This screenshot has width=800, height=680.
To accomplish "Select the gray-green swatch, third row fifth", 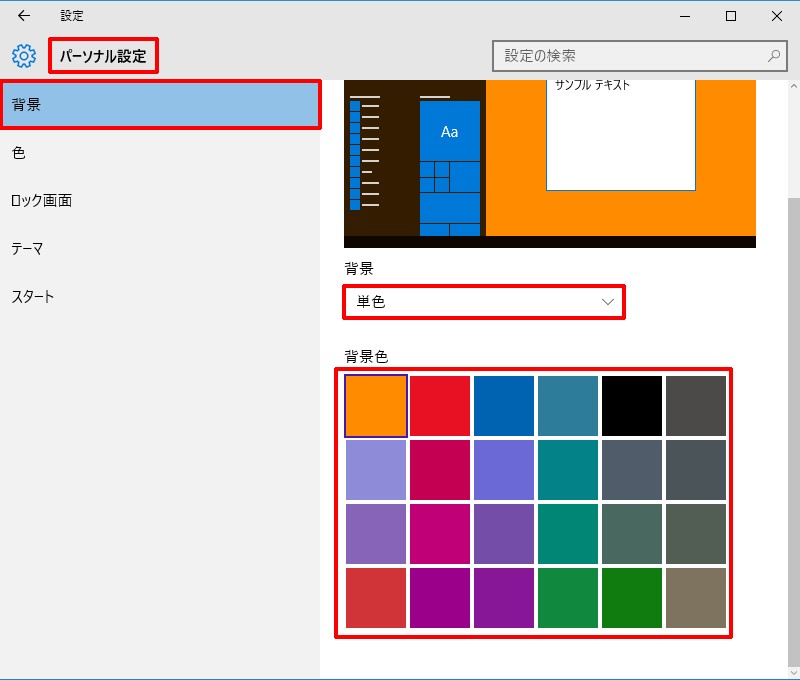I will point(632,534).
